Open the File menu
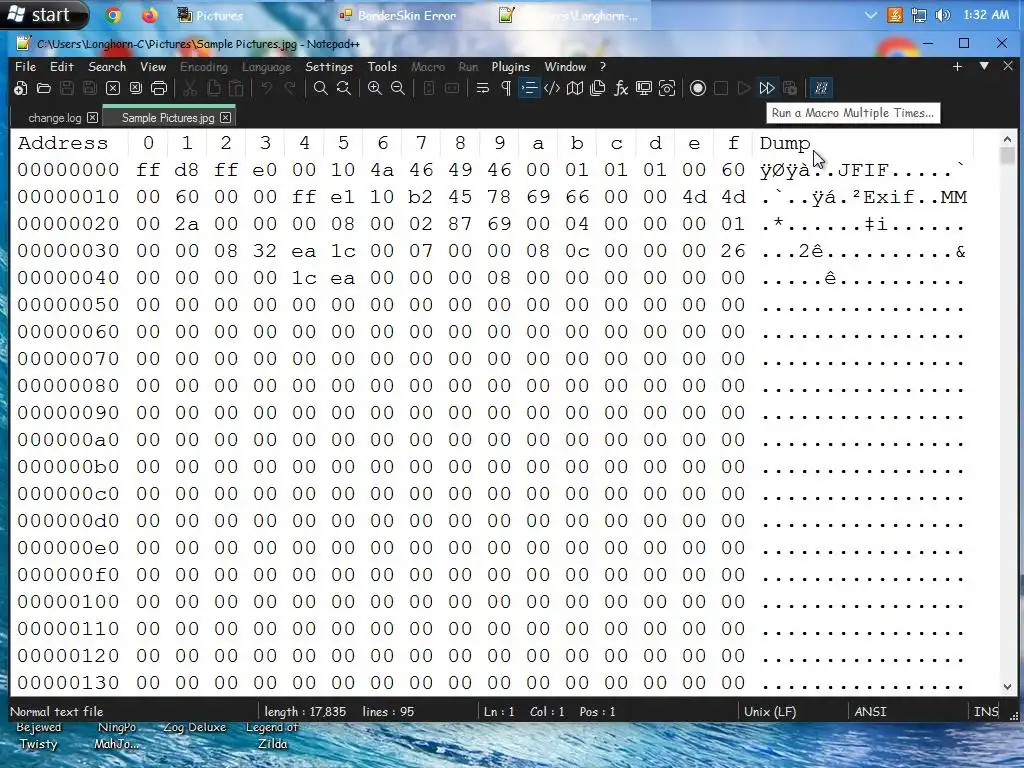 pos(25,67)
